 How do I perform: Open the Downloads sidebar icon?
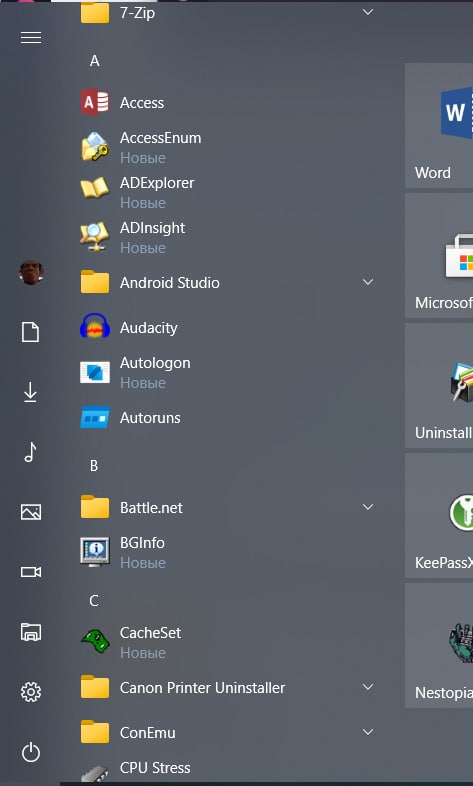[31, 392]
